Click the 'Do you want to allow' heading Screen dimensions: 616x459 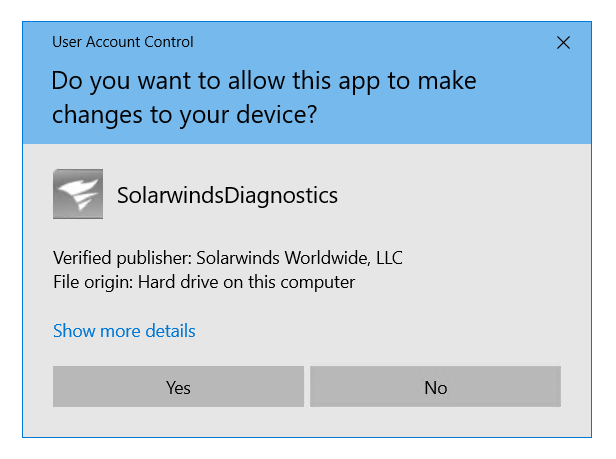pyautogui.click(x=264, y=80)
